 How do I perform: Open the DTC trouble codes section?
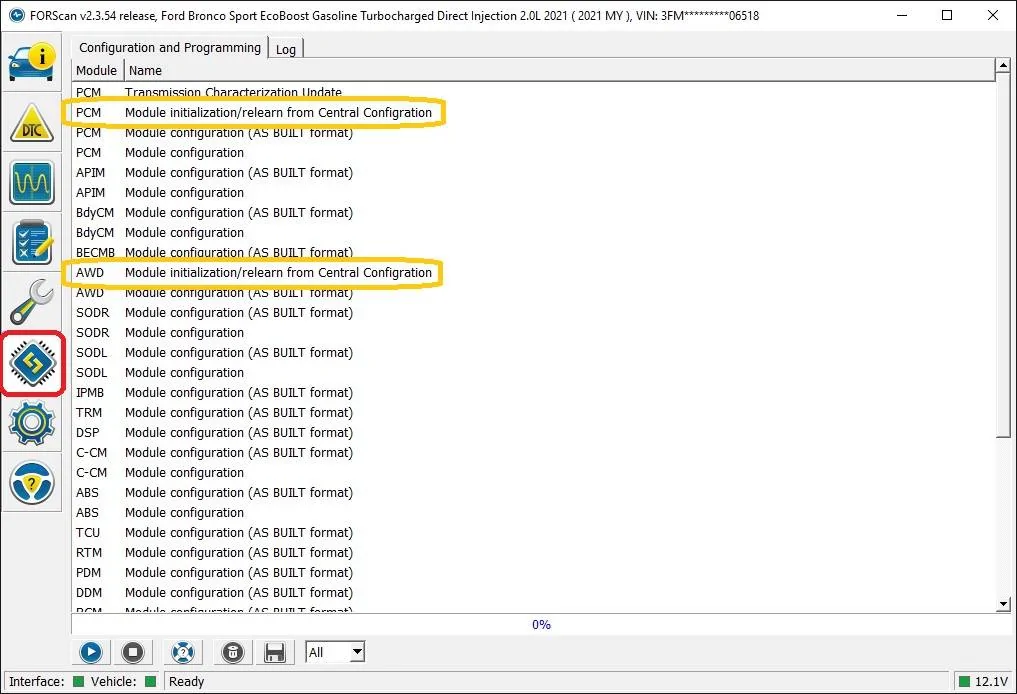(x=33, y=123)
